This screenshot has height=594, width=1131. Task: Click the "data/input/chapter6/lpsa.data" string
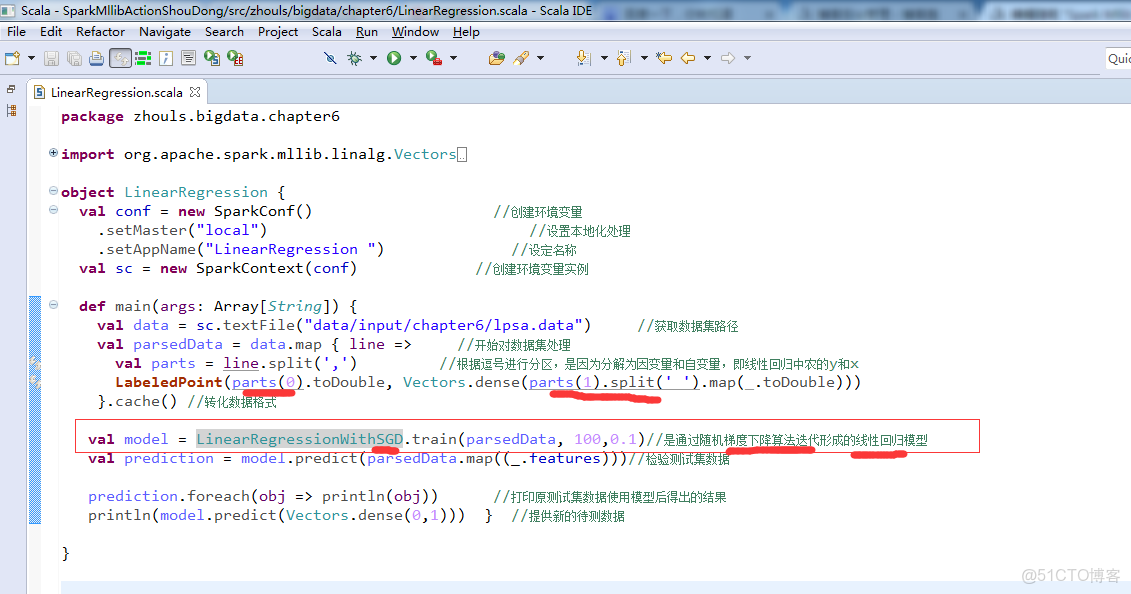[444, 325]
